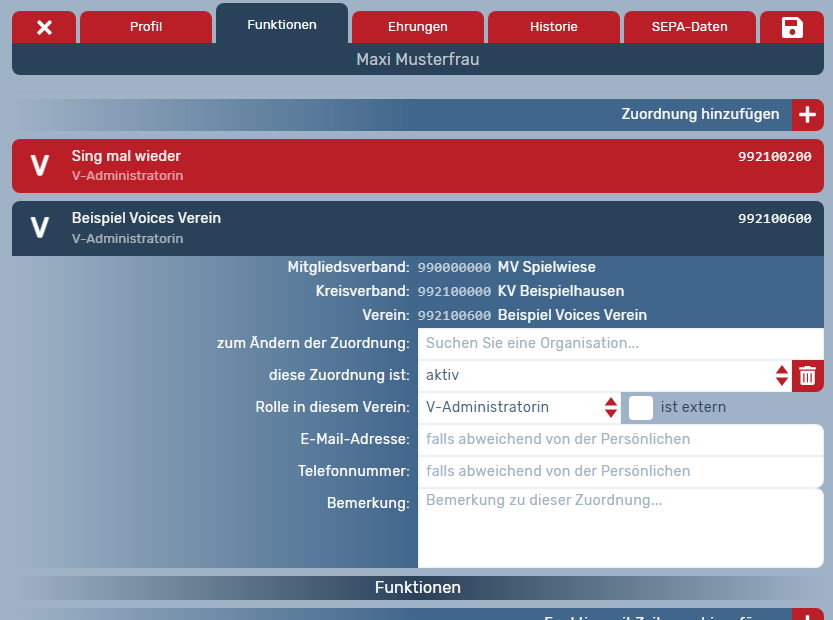The width and height of the screenshot is (833, 620).
Task: Click the plus icon below the Funktionen header
Action: coord(808,614)
